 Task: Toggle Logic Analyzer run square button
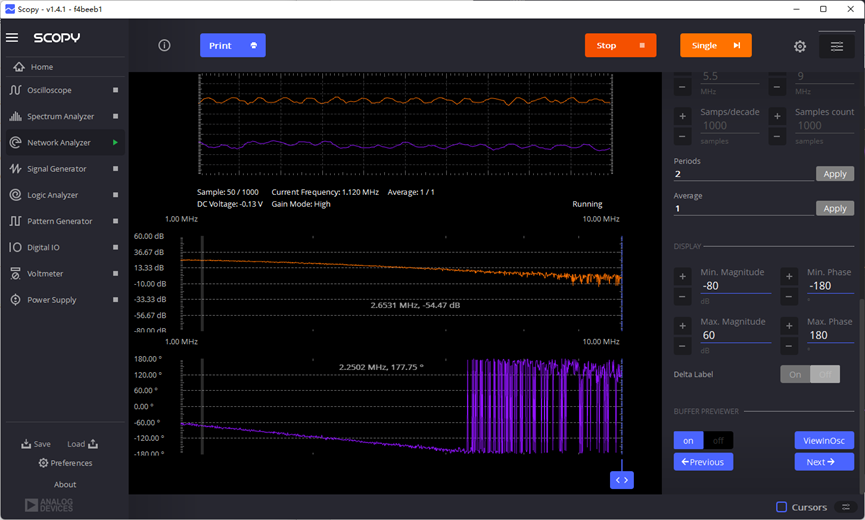click(115, 195)
